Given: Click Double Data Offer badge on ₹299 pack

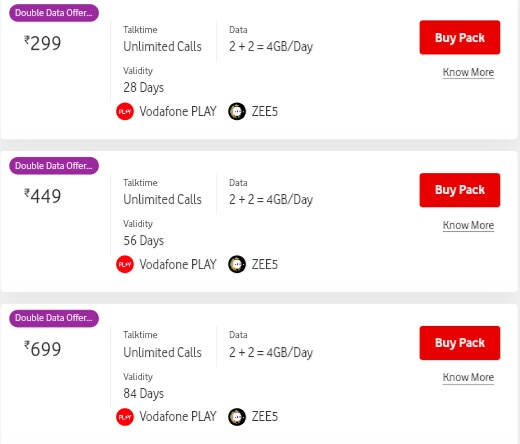Looking at the screenshot, I should click(54, 13).
